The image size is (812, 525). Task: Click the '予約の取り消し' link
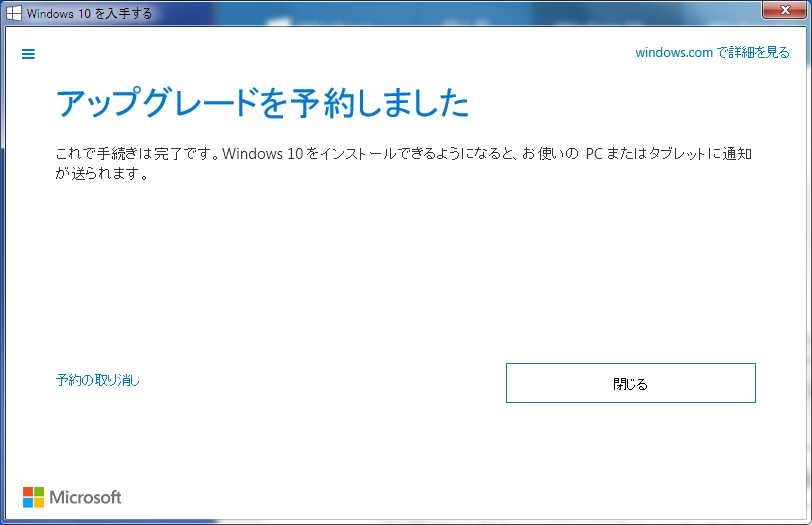[x=98, y=380]
